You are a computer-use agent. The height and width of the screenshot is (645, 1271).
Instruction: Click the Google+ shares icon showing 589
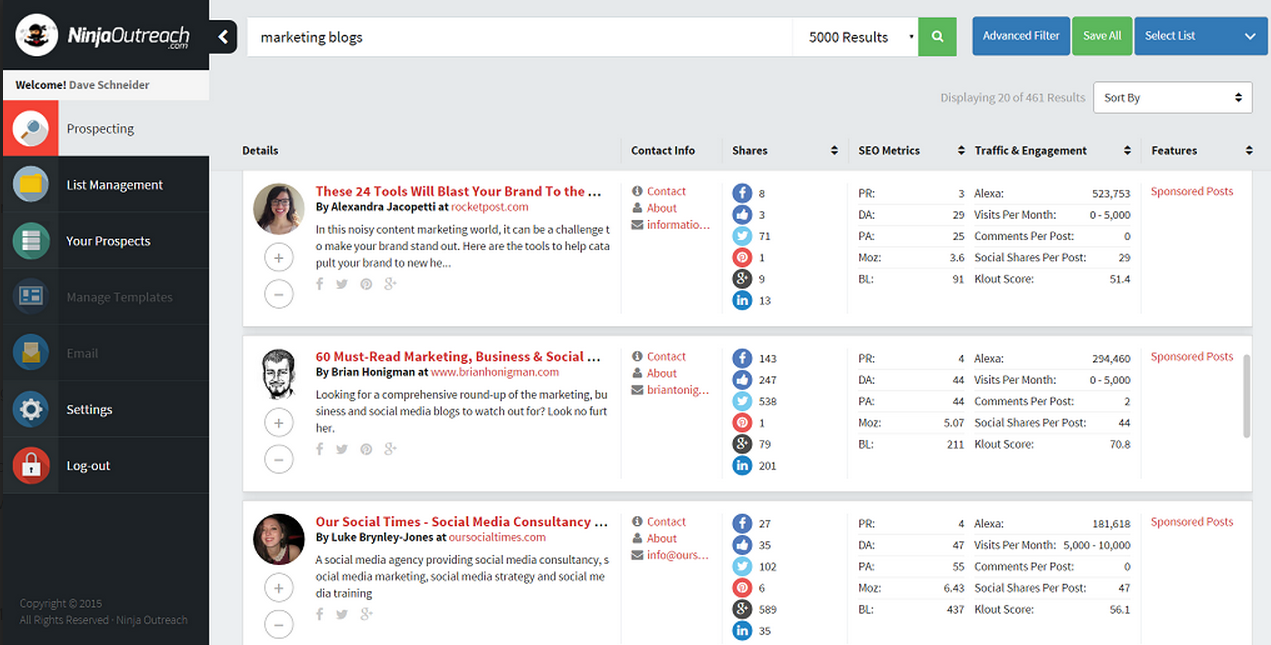742,609
